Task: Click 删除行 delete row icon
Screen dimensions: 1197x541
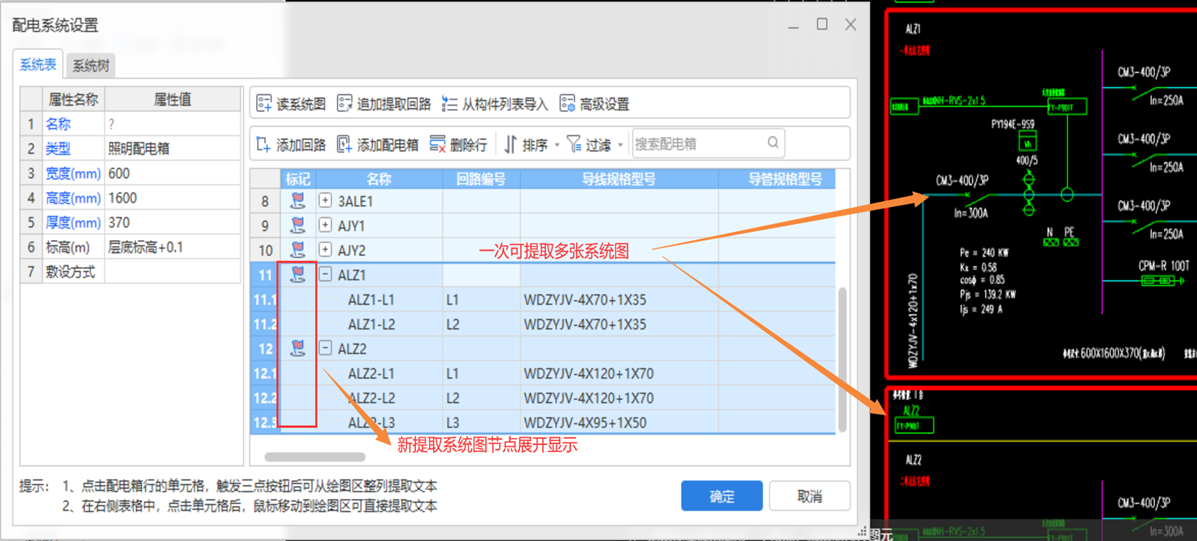Action: (438, 145)
